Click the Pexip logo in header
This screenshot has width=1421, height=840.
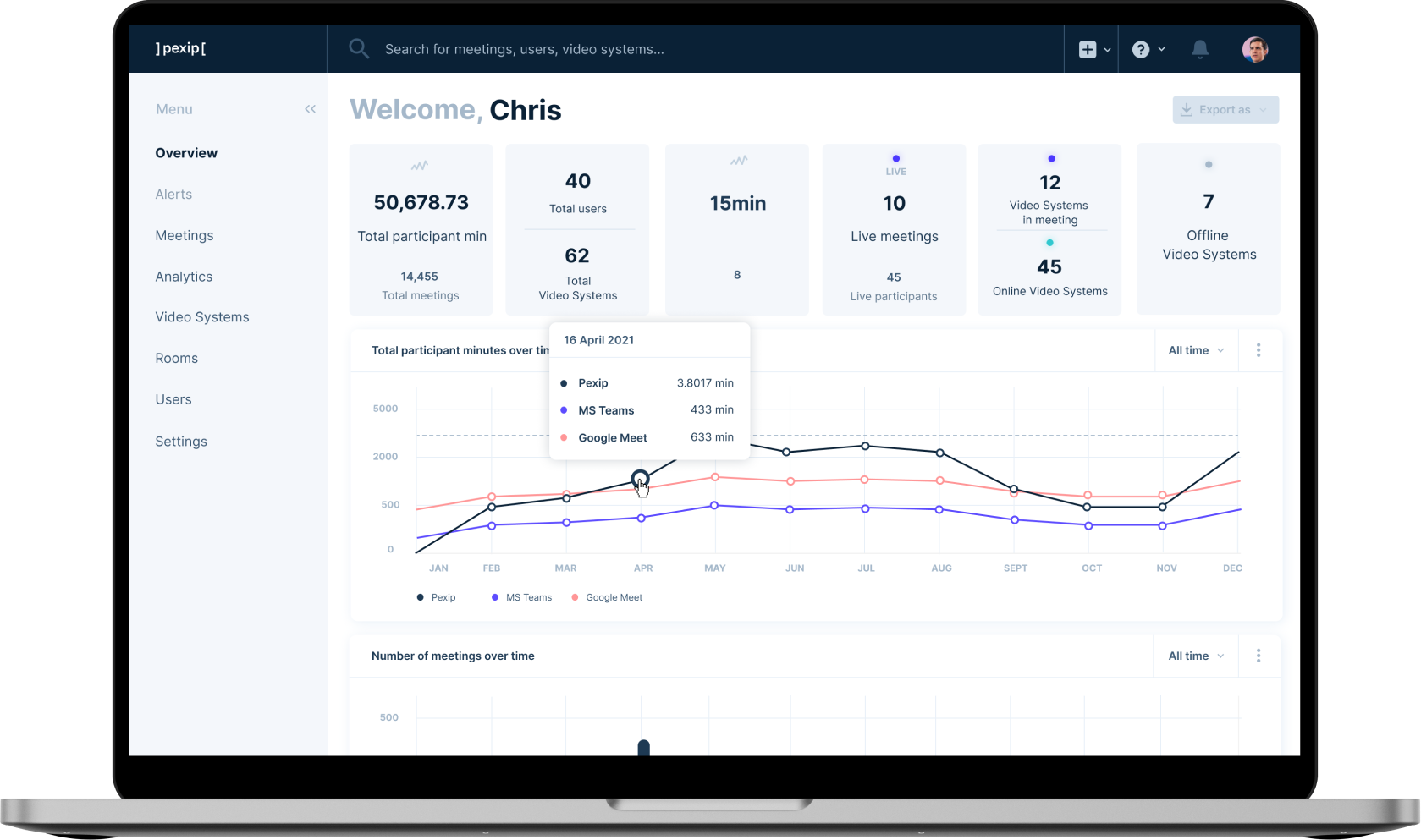[181, 49]
